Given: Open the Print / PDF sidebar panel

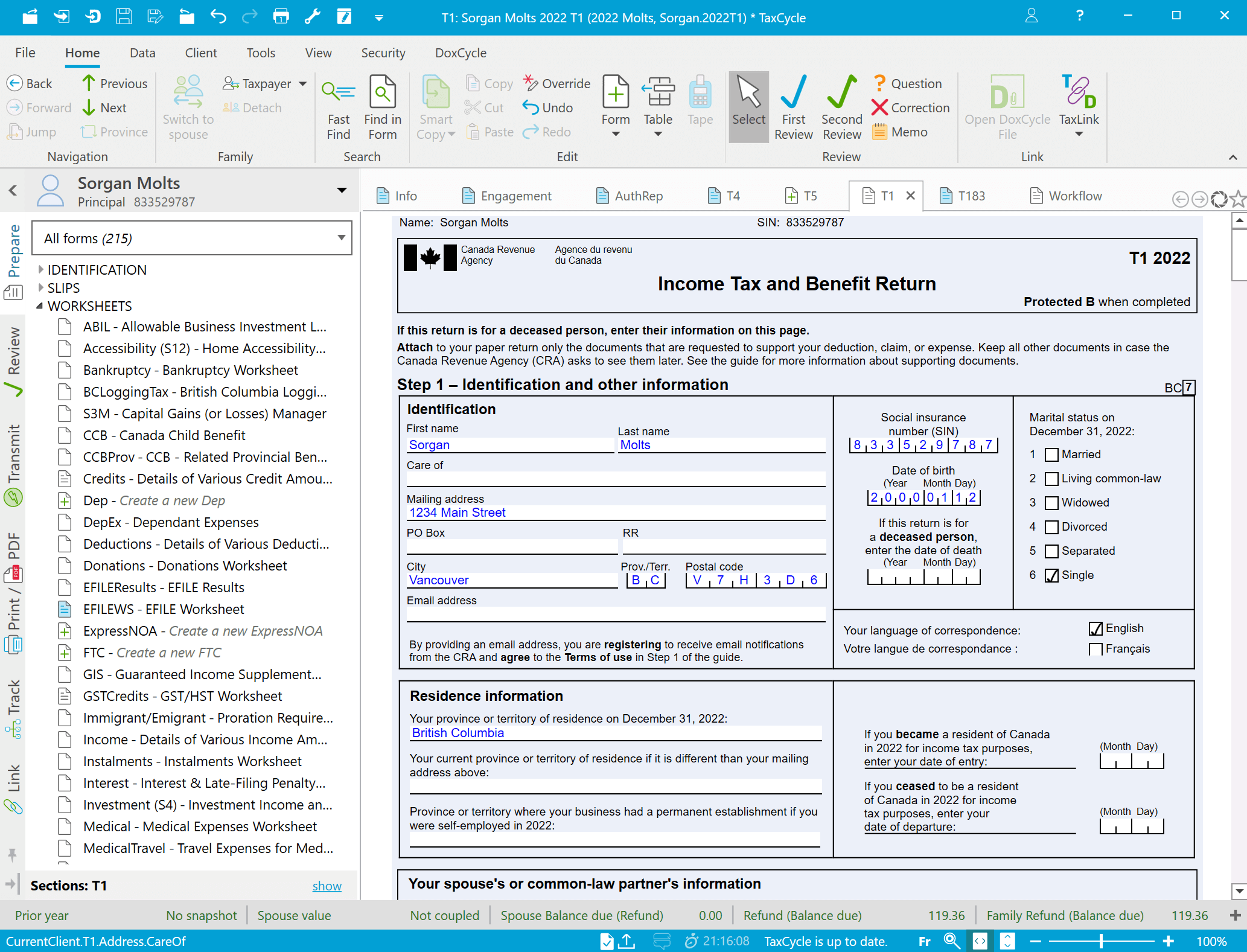Looking at the screenshot, I should (13, 593).
